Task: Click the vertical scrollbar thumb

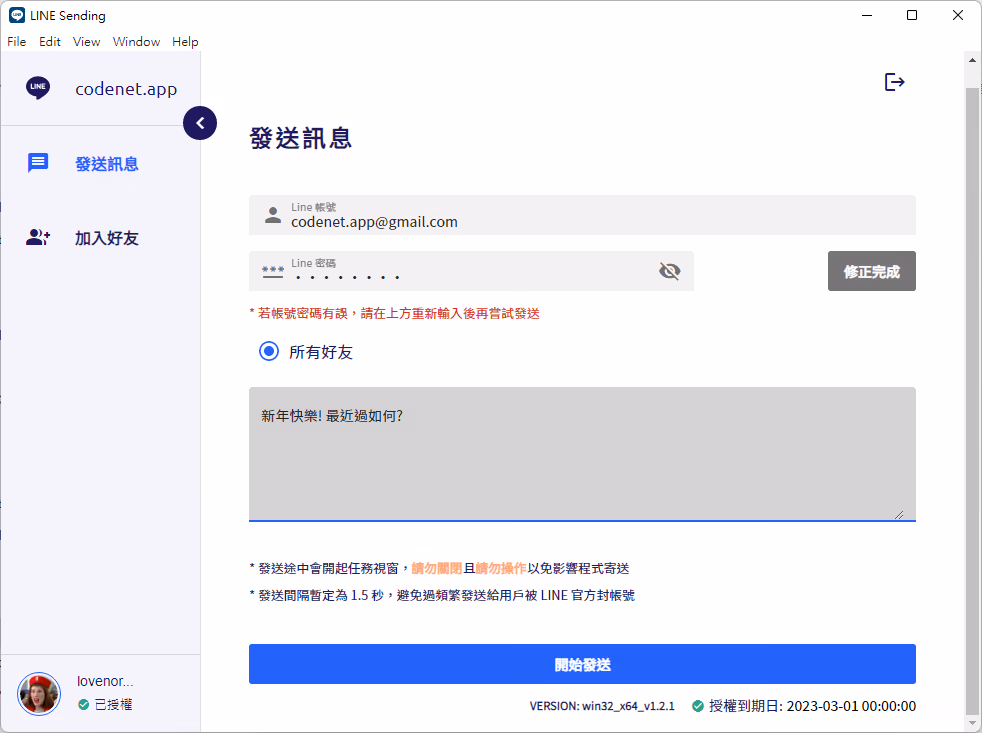Action: (972, 401)
